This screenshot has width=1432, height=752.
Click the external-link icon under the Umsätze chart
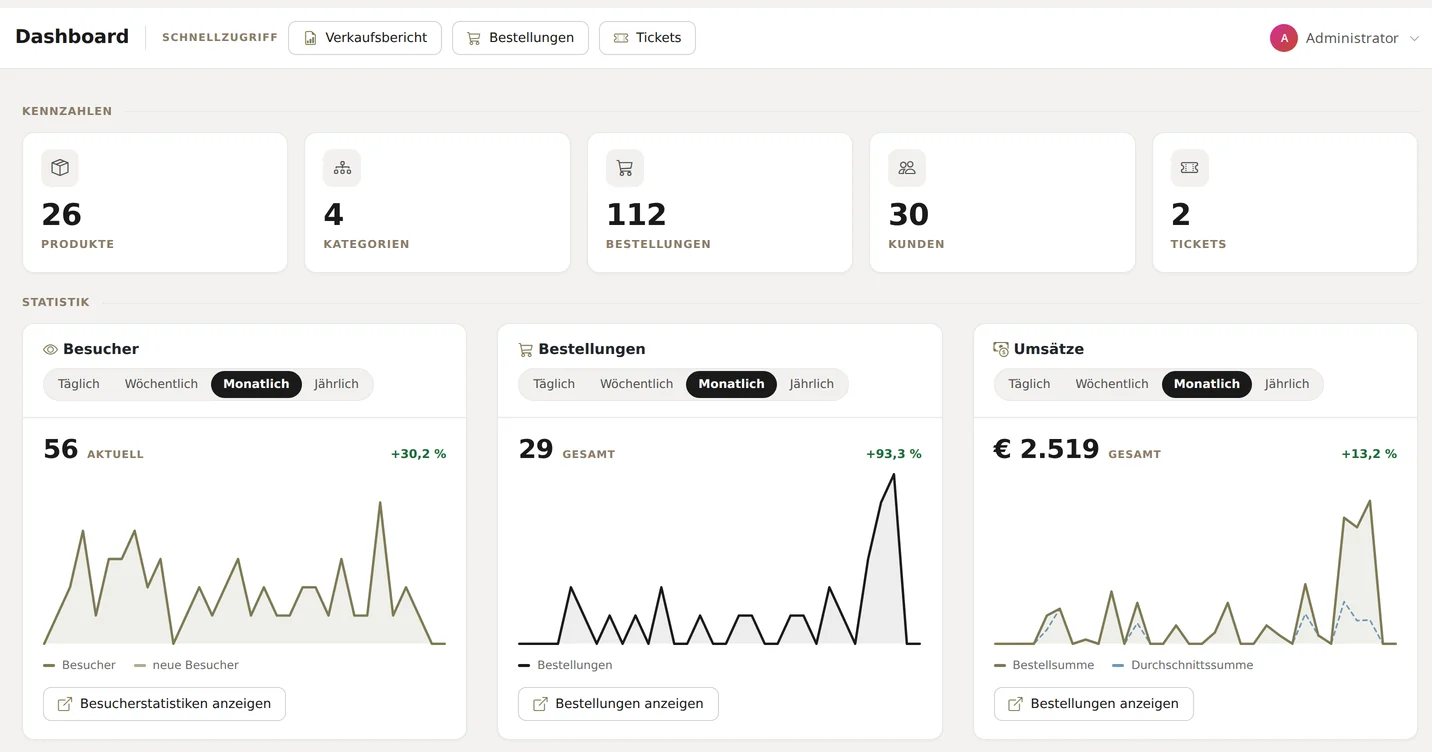click(x=1015, y=704)
